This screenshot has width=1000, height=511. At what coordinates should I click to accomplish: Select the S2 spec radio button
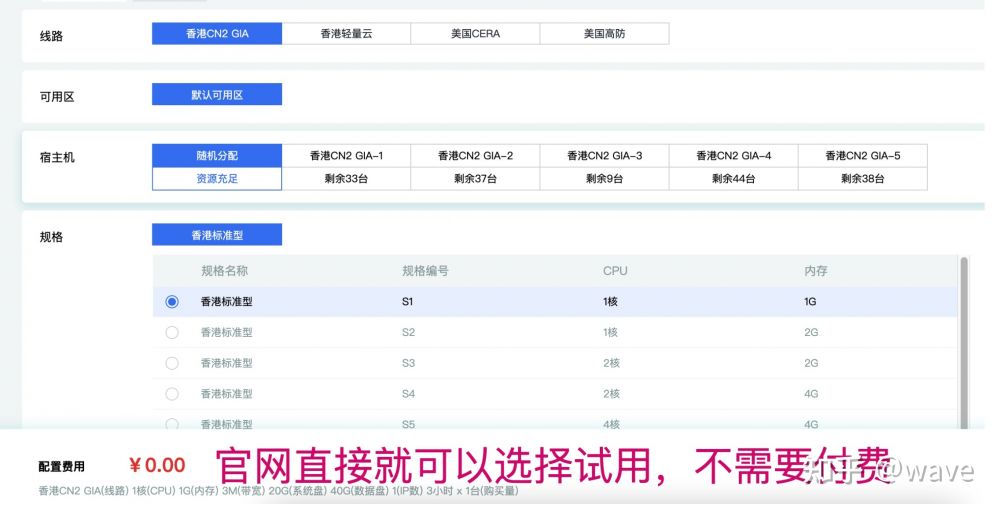tap(172, 332)
